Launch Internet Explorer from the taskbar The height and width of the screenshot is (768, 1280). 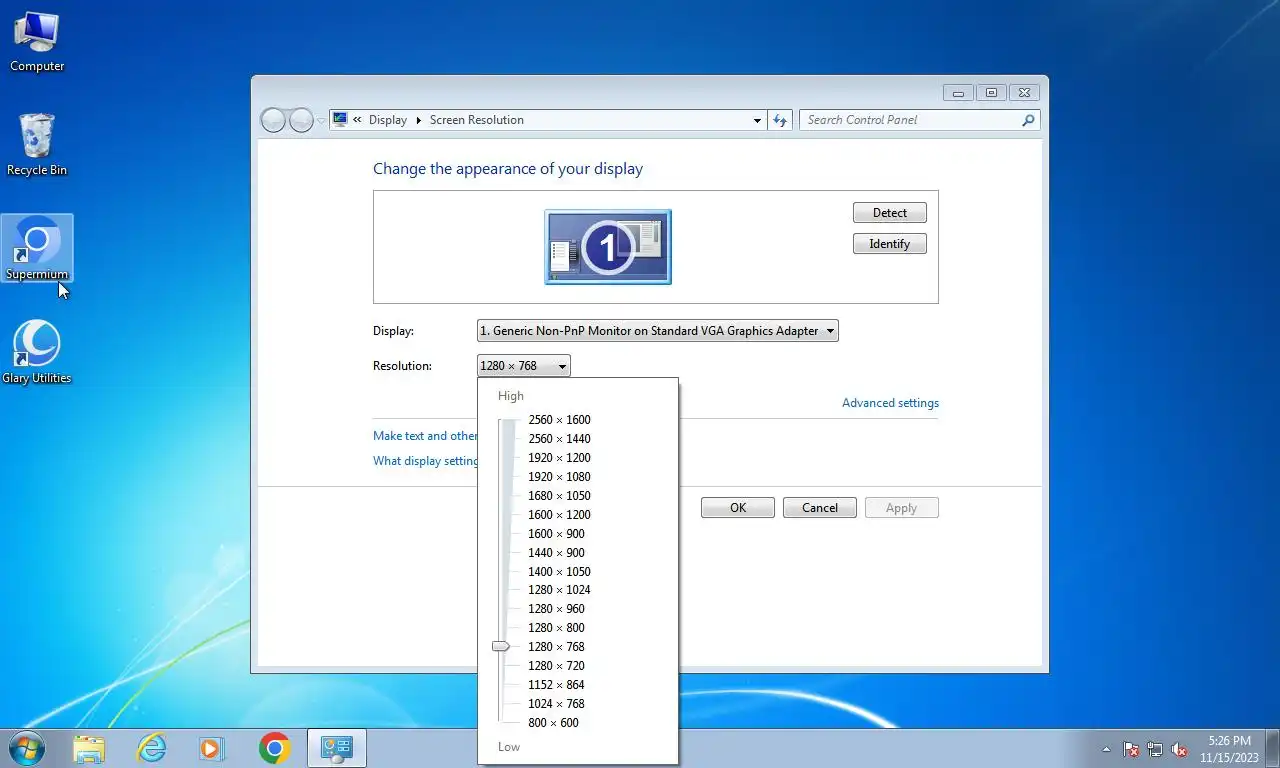pyautogui.click(x=151, y=748)
